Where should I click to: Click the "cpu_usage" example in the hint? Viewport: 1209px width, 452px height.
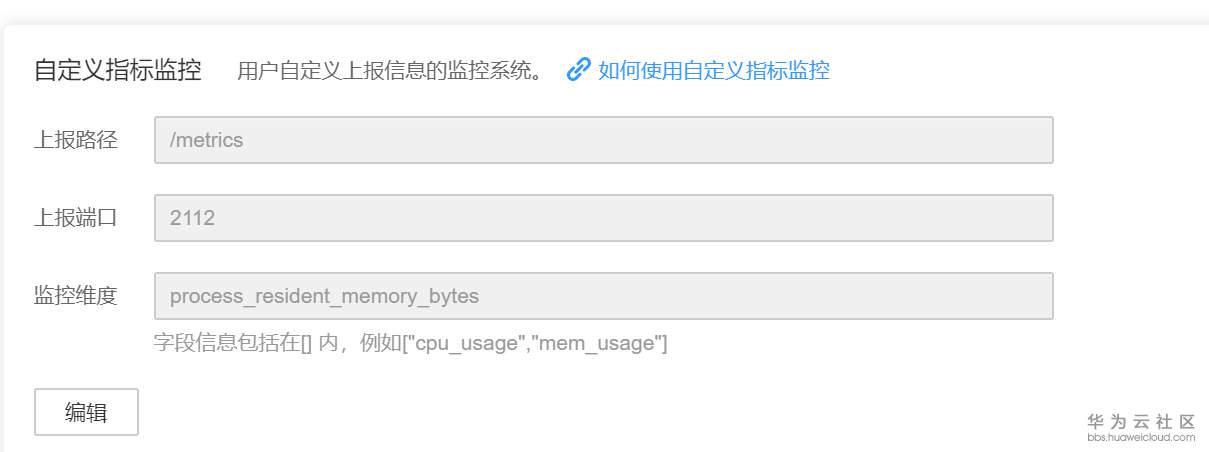coord(466,344)
